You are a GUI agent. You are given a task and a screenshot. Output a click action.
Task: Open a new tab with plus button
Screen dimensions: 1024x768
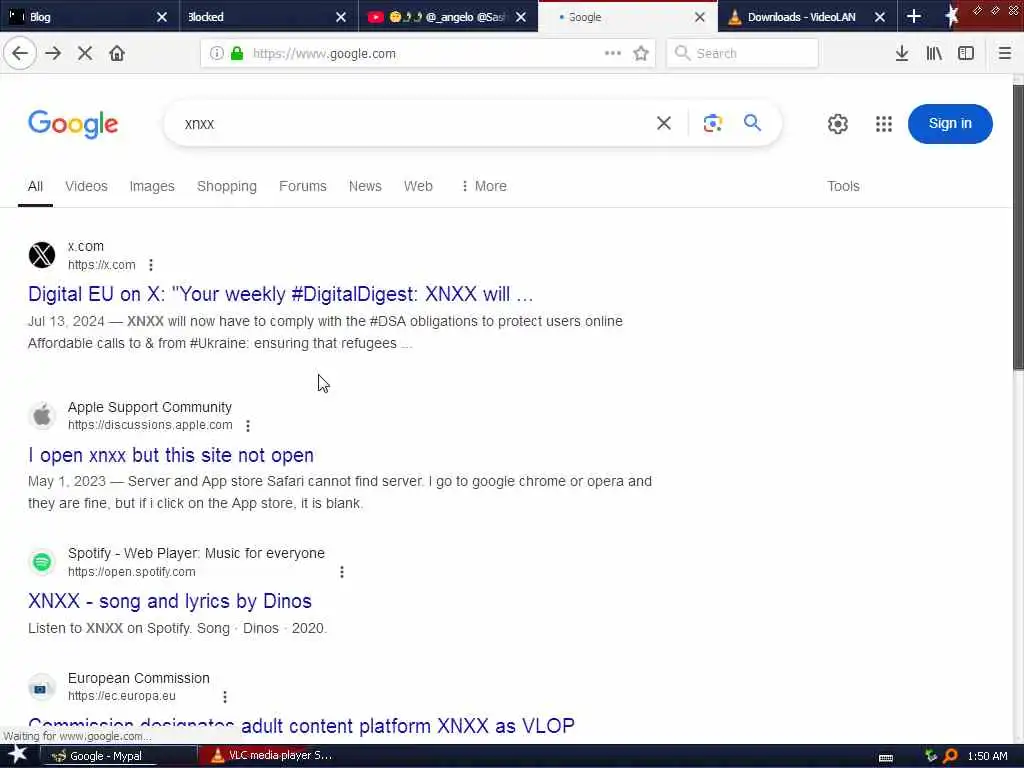(x=914, y=17)
